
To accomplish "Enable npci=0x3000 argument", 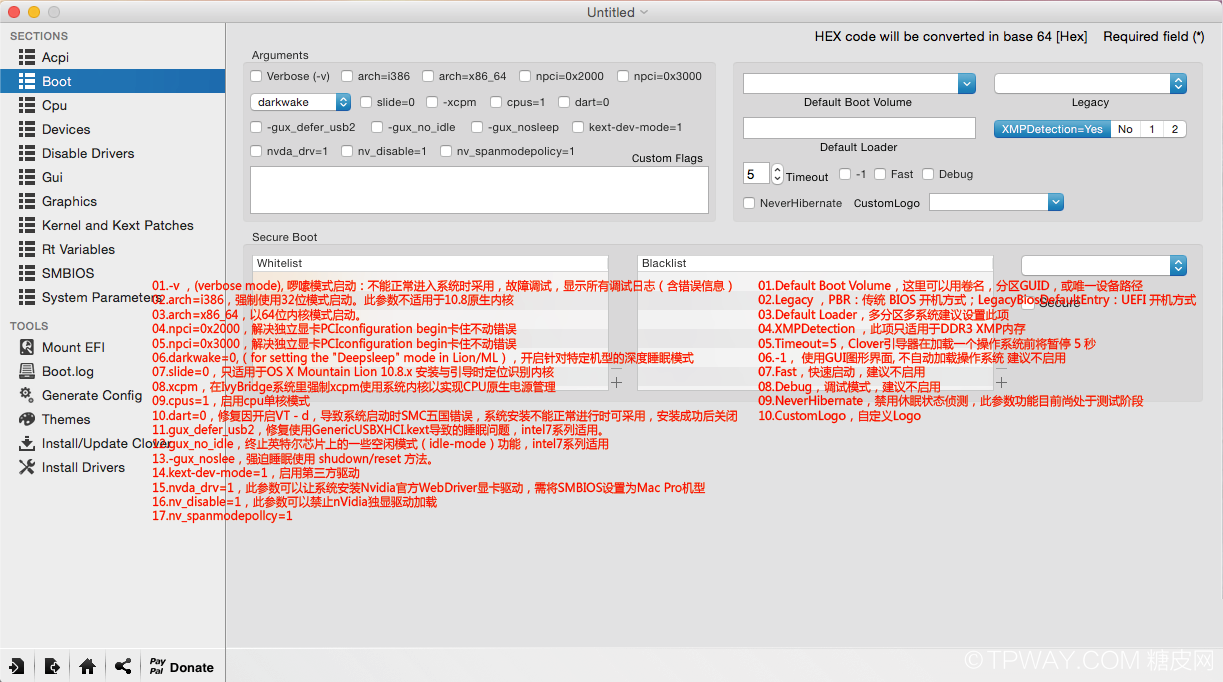I will pos(623,76).
